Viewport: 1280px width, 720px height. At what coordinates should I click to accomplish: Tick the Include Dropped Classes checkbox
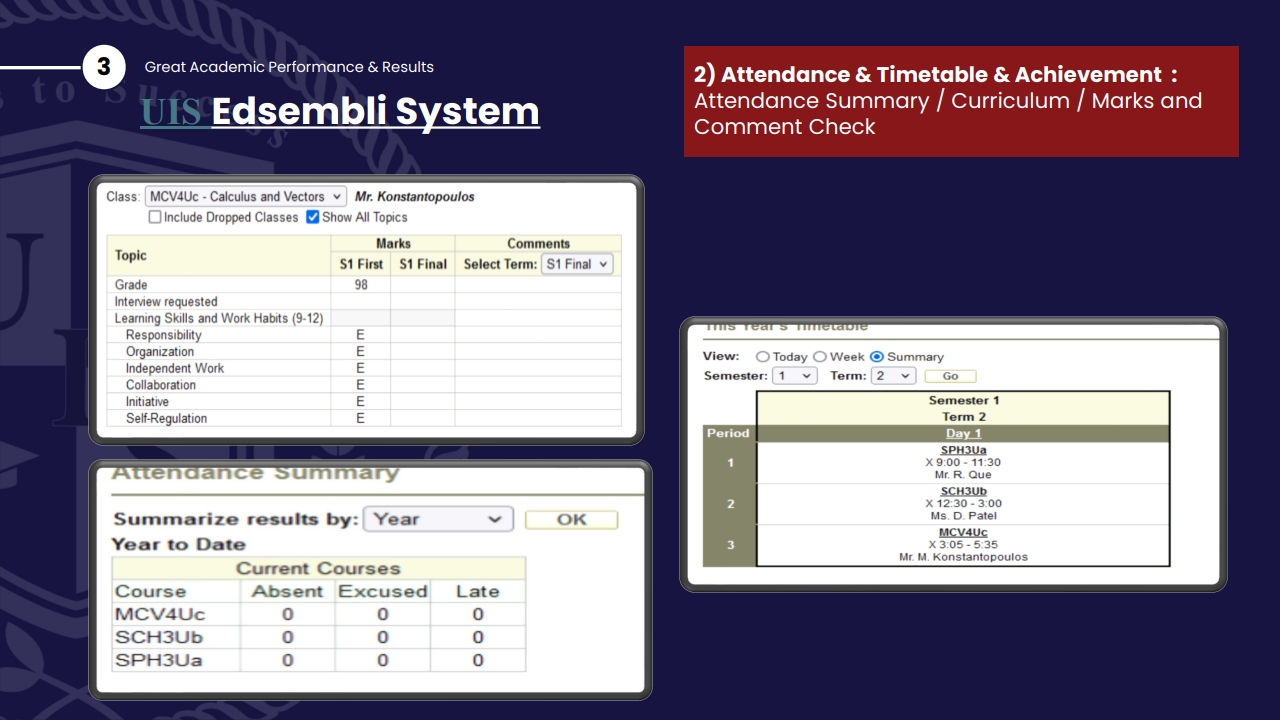point(155,217)
